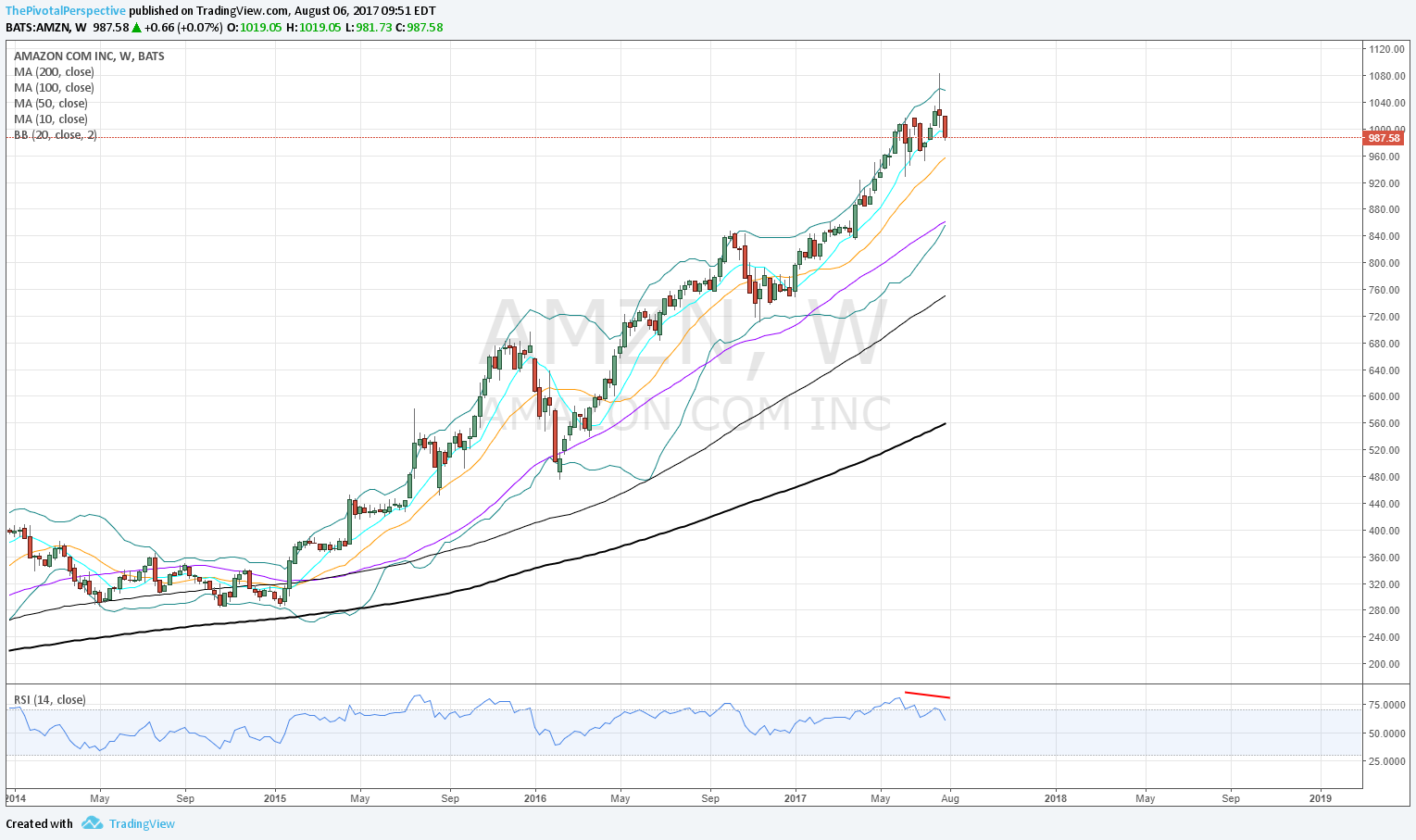Click the O:1019.05 open value in header

[255, 27]
